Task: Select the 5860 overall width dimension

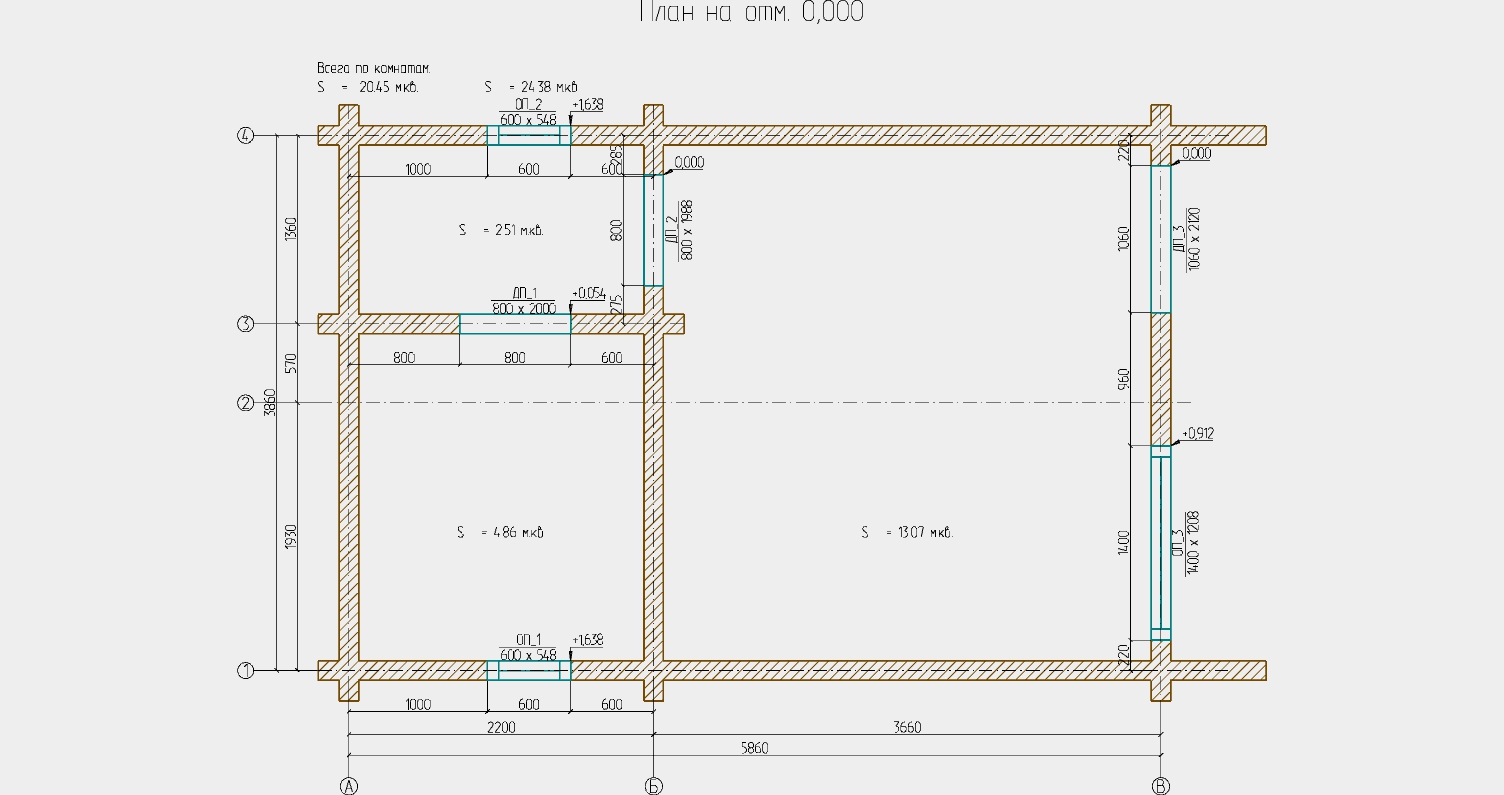Action: (x=754, y=748)
